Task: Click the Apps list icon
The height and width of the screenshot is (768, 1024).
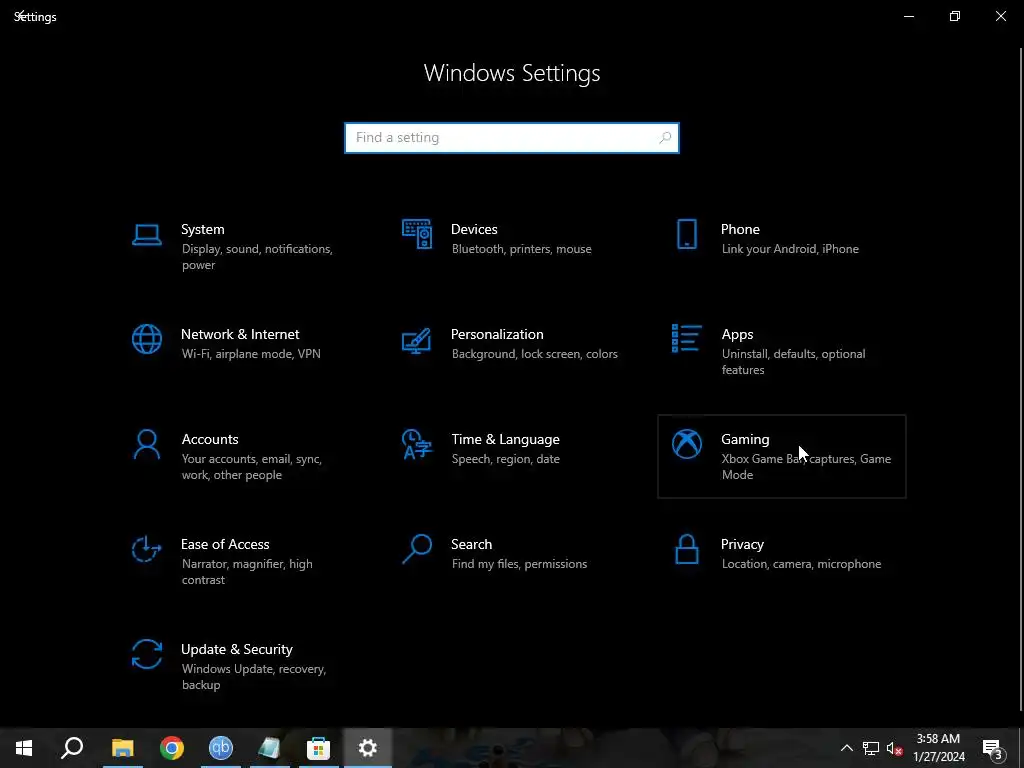Action: [686, 338]
